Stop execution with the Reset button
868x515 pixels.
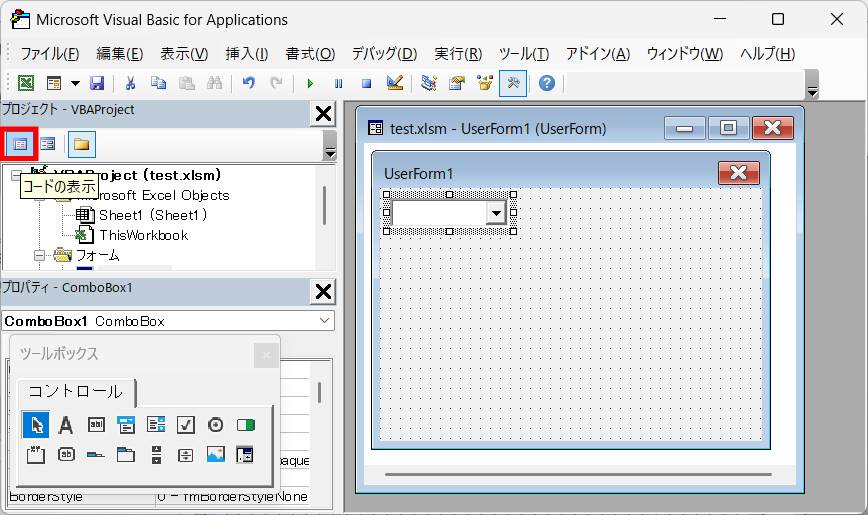tap(366, 84)
